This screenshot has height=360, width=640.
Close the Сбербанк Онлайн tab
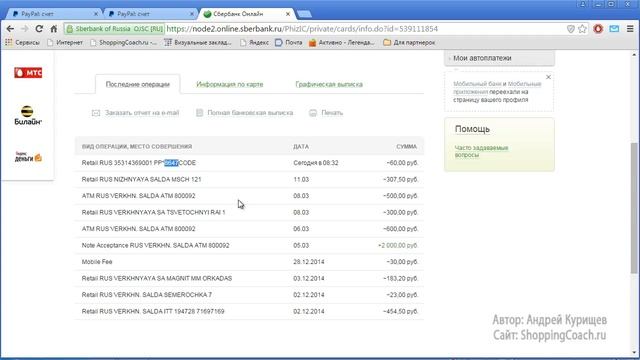[288, 14]
